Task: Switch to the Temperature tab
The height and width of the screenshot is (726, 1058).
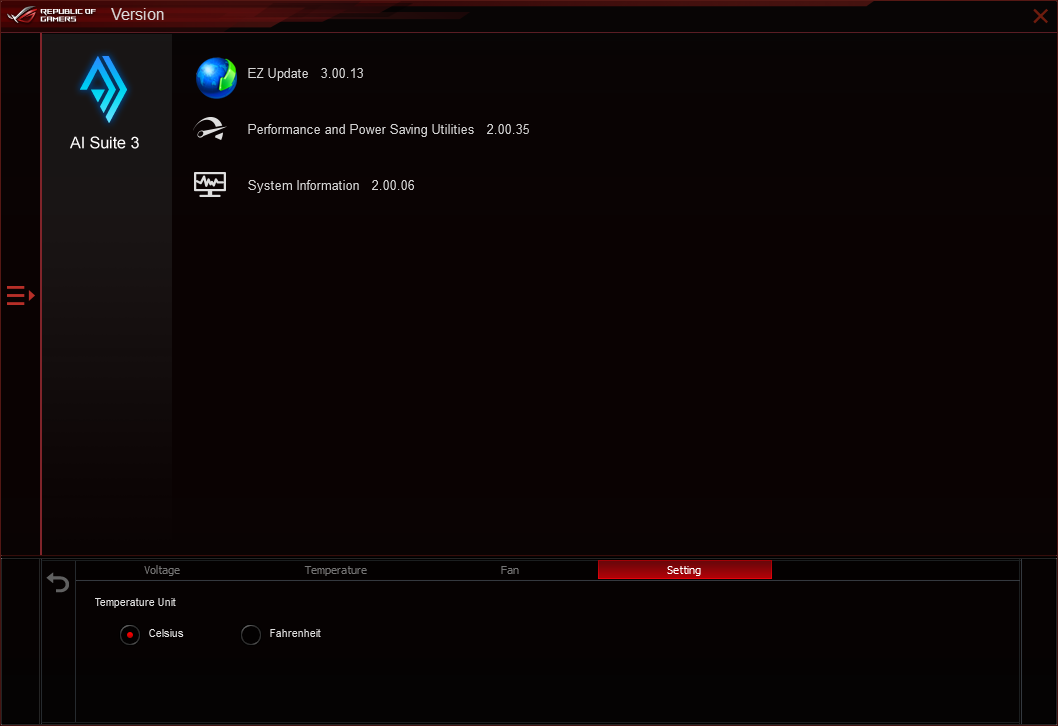Action: point(336,570)
